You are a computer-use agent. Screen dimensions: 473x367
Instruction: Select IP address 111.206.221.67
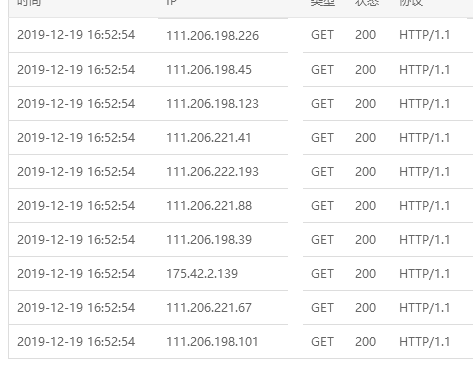tap(209, 308)
